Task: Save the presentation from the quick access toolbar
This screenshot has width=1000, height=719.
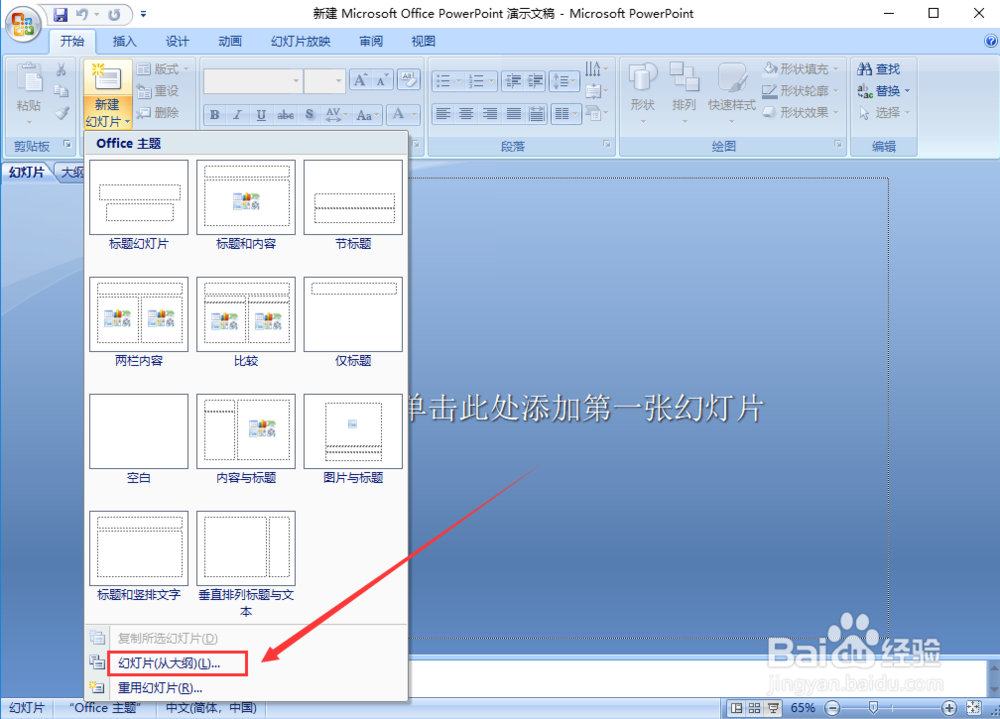Action: (60, 14)
